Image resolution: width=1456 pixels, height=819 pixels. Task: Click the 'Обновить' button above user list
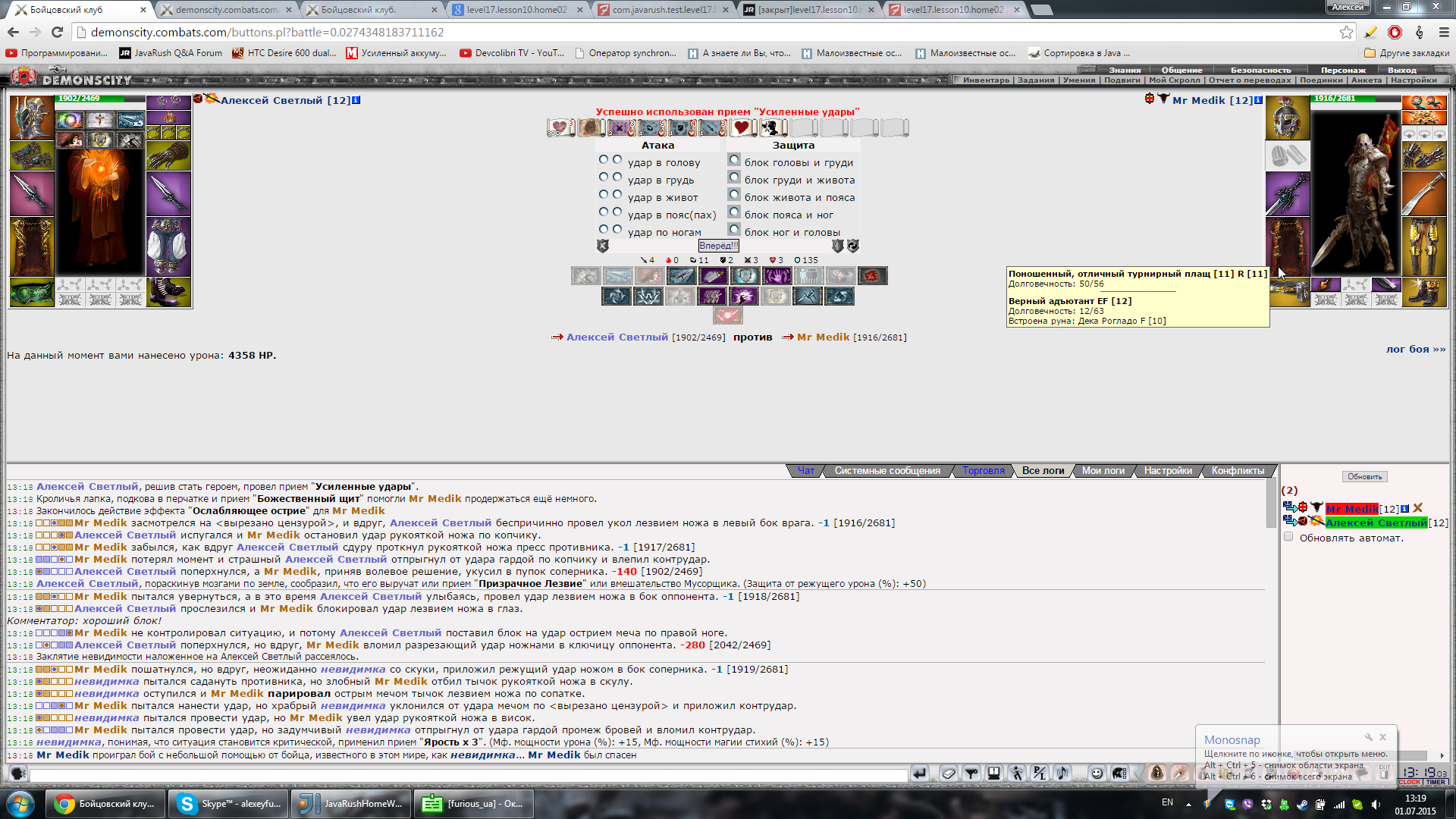coord(1365,476)
